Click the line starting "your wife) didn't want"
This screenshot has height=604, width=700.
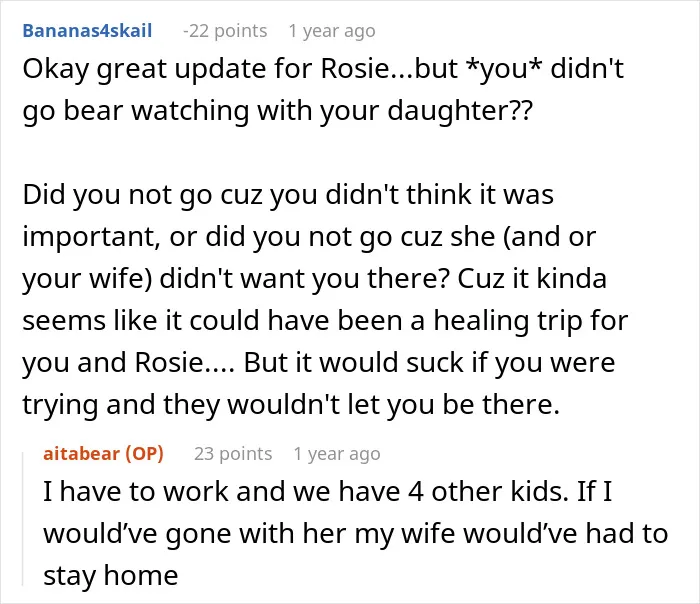(x=315, y=279)
